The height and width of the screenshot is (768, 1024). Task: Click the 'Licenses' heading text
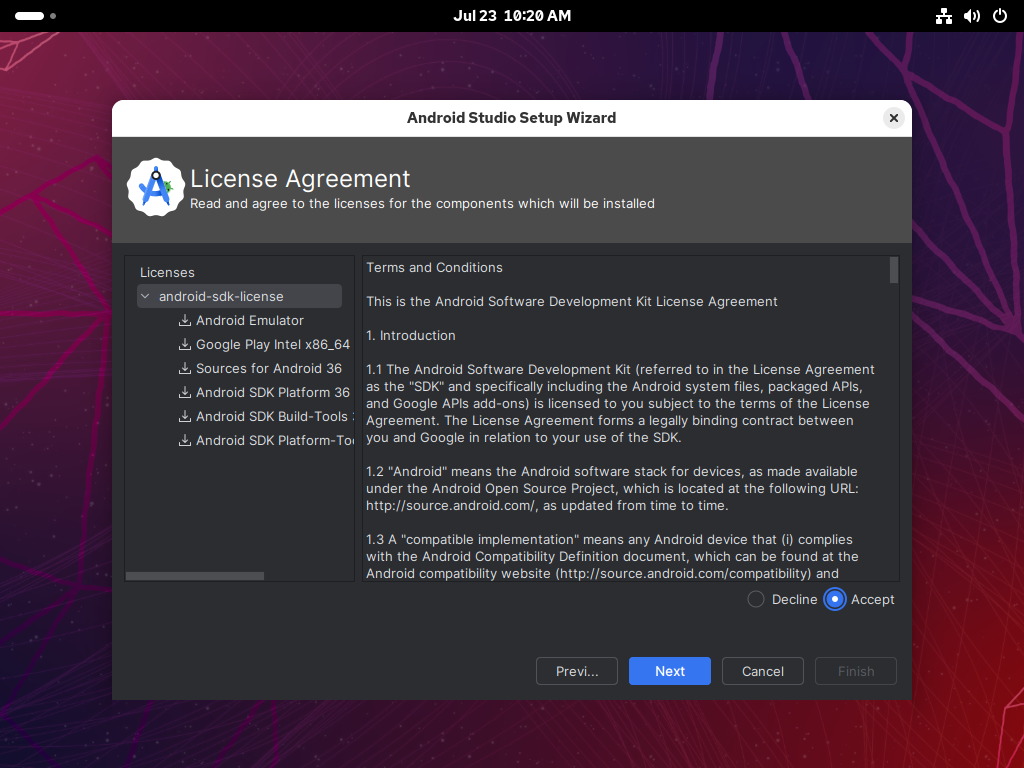pos(167,272)
